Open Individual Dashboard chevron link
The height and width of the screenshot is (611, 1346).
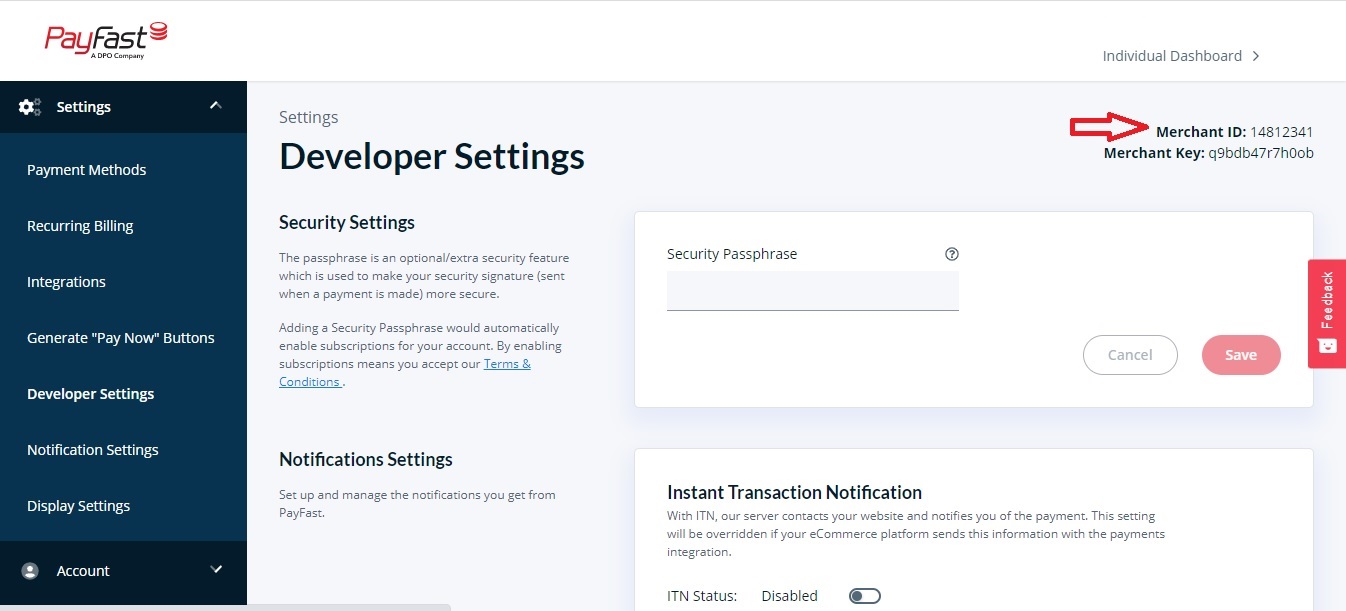pyautogui.click(x=1181, y=56)
